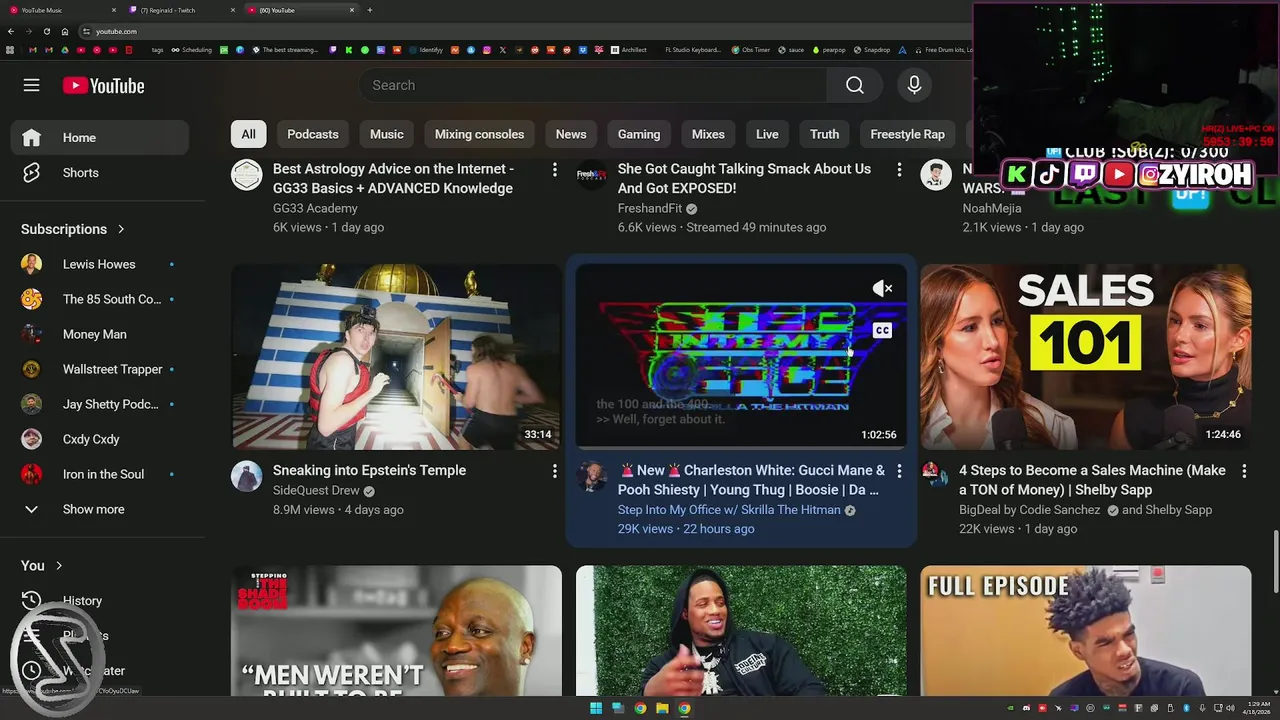This screenshot has height=720, width=1280.
Task: Open the Sales 101 video thumbnail
Action: click(1086, 357)
